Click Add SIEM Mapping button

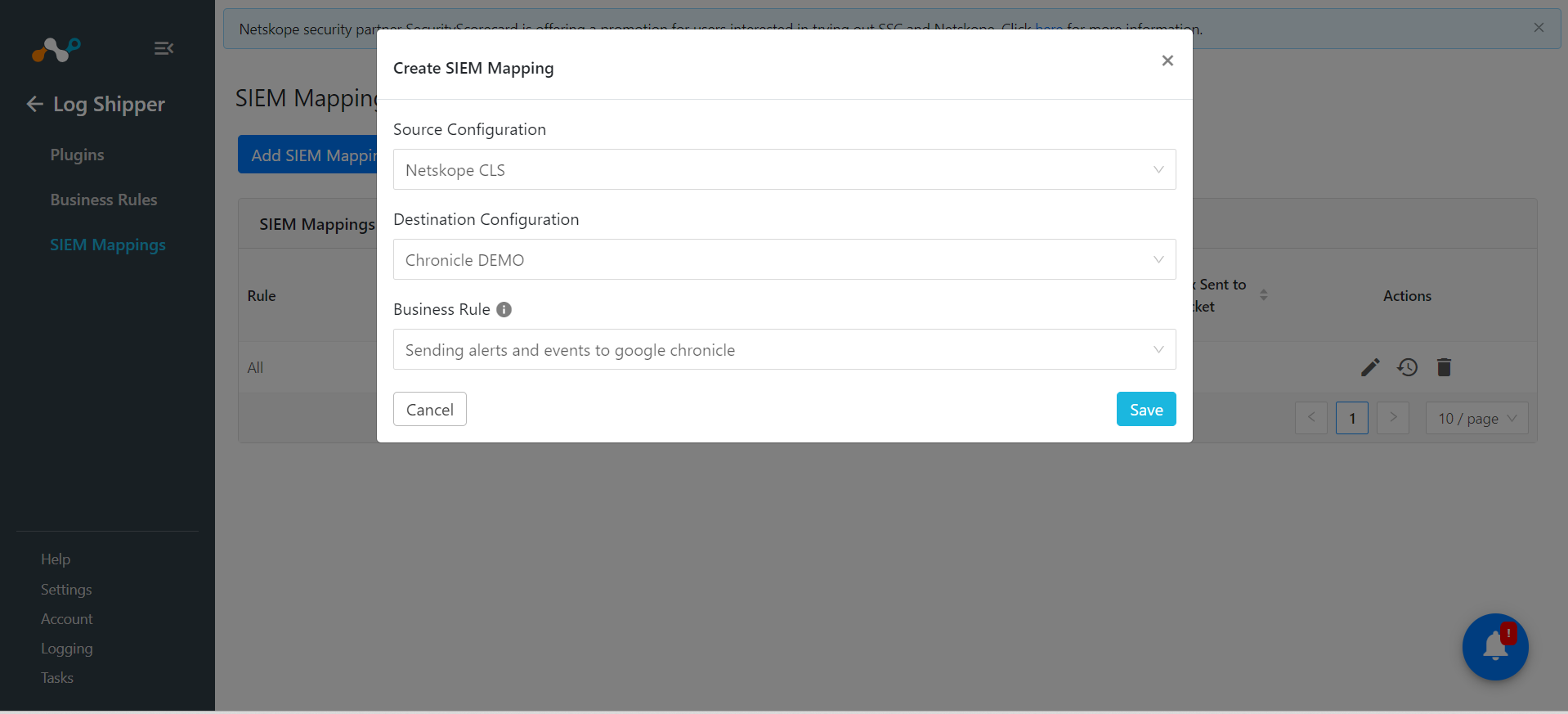[x=307, y=155]
